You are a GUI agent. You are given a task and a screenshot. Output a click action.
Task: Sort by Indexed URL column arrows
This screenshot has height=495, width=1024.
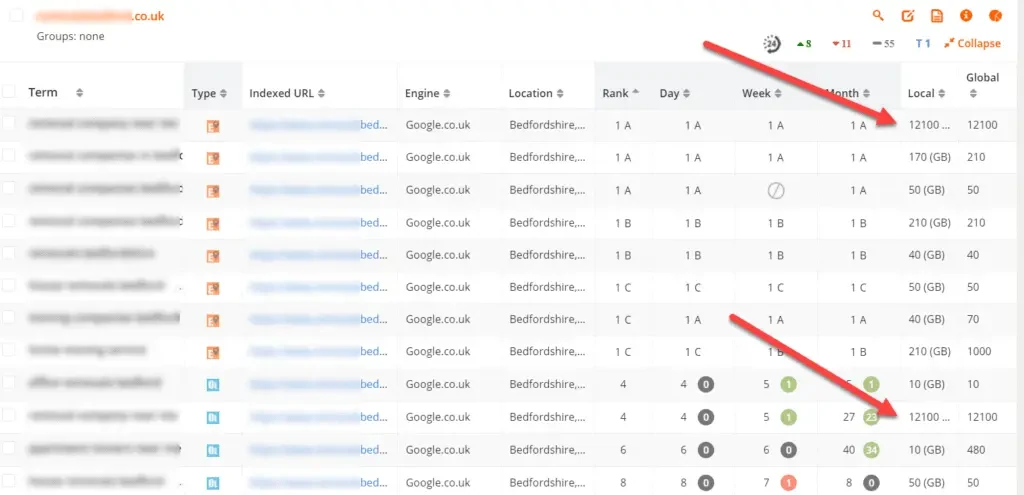(x=321, y=93)
